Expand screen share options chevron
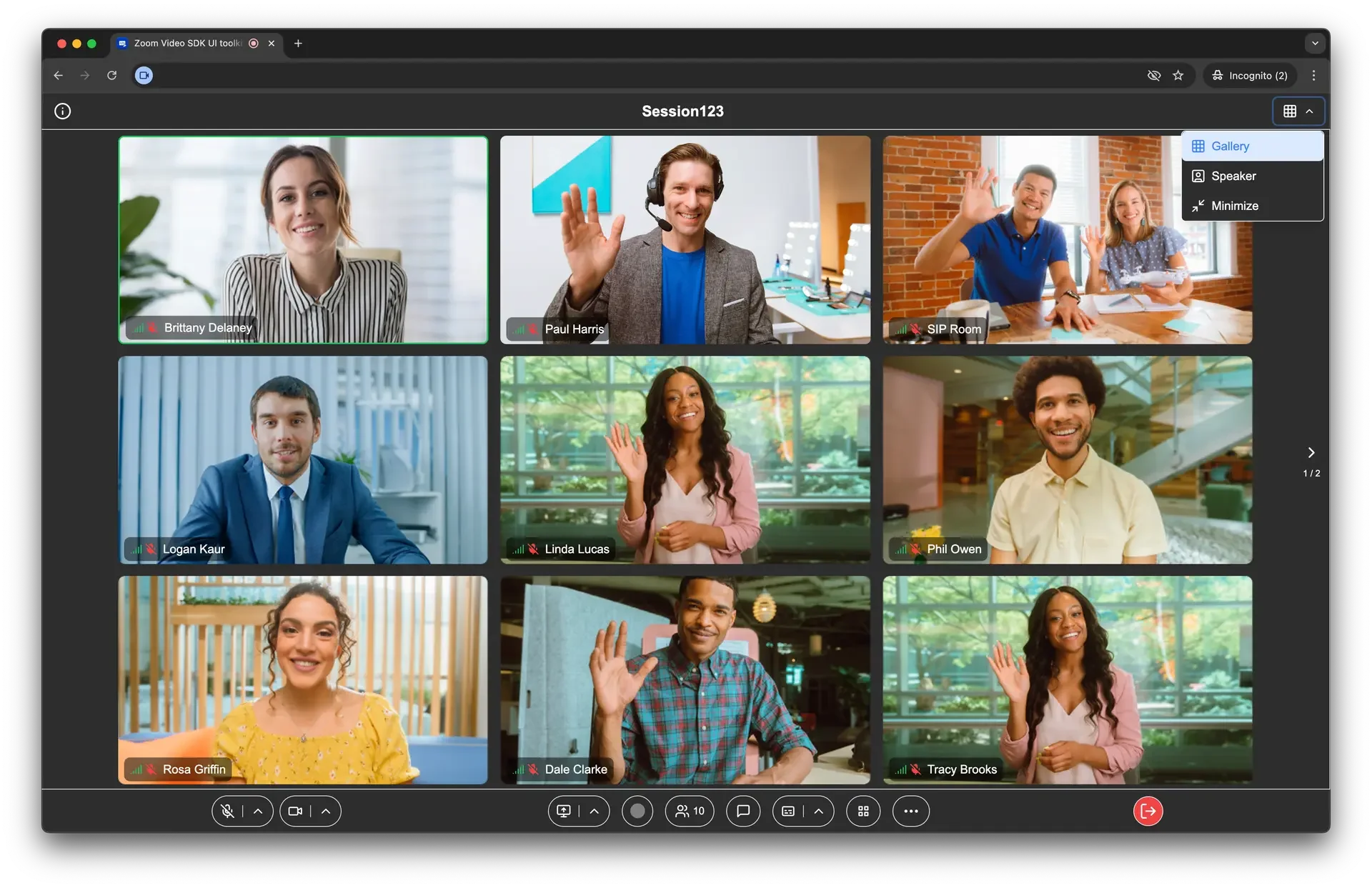Viewport: 1372px width, 888px height. point(594,811)
